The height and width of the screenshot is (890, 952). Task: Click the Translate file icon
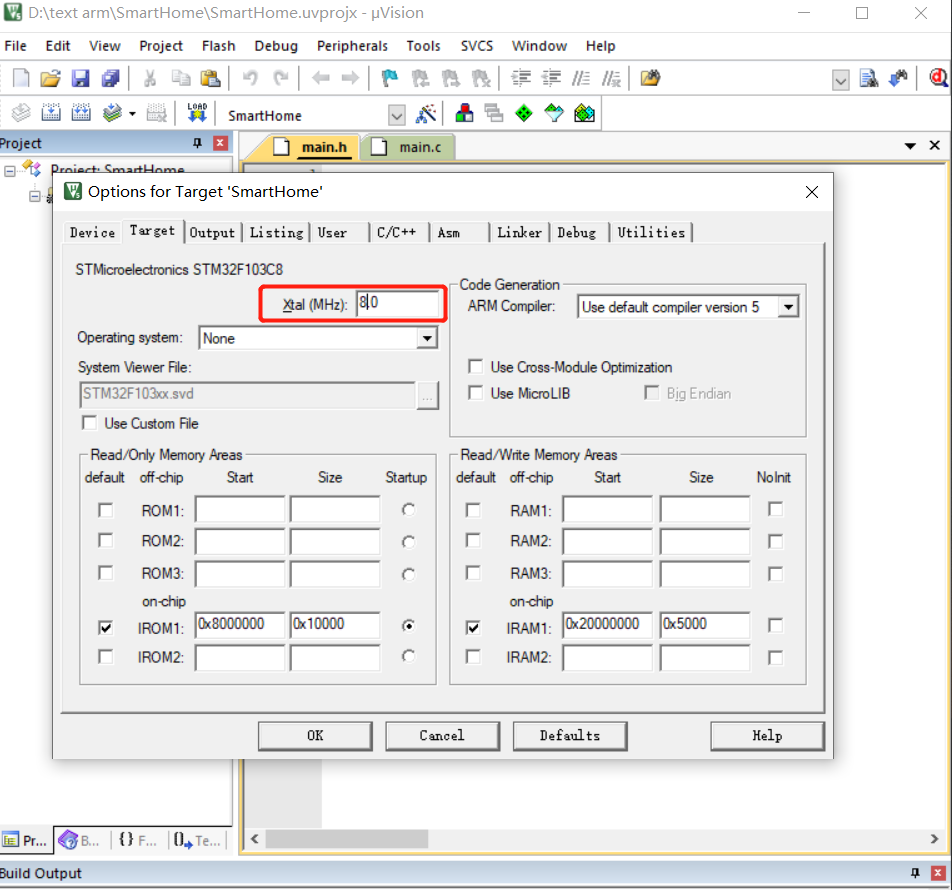21,113
